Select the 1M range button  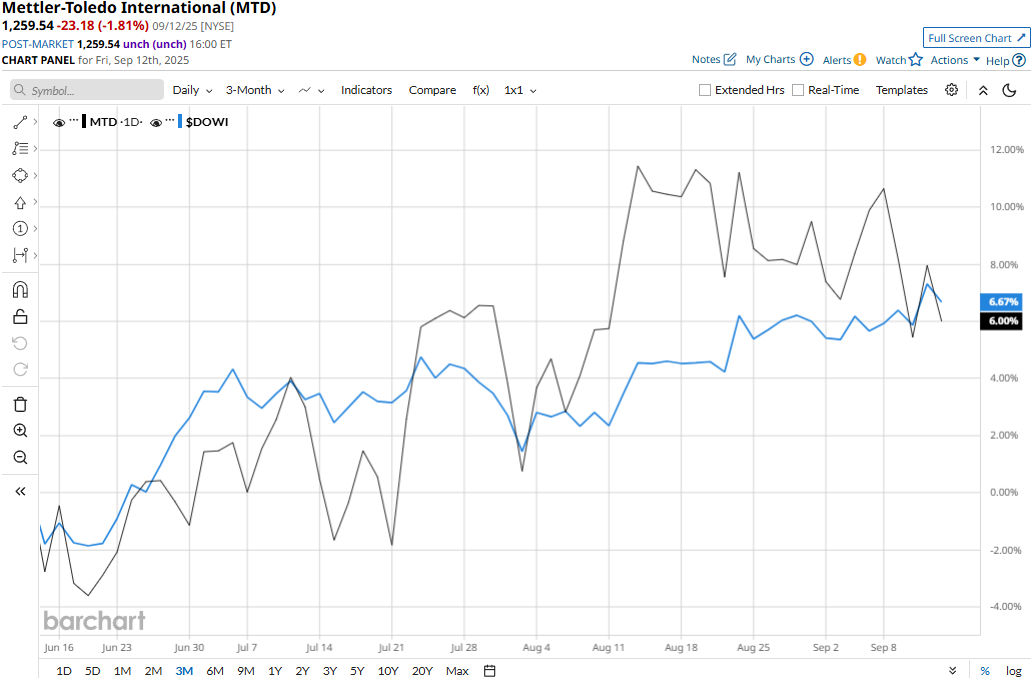pos(122,671)
